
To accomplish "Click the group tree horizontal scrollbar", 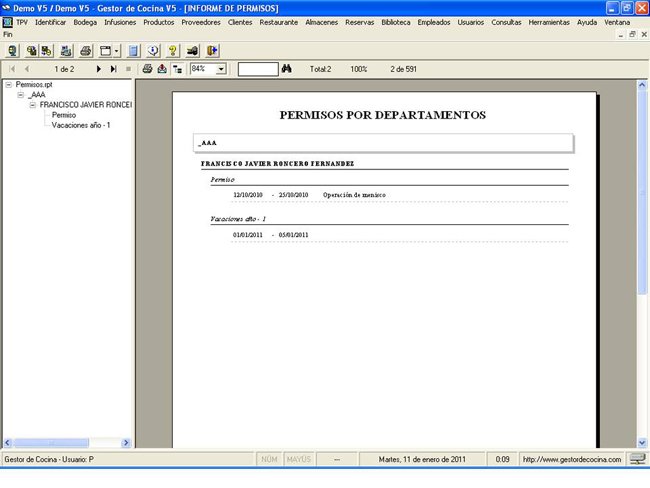I will (x=66, y=443).
